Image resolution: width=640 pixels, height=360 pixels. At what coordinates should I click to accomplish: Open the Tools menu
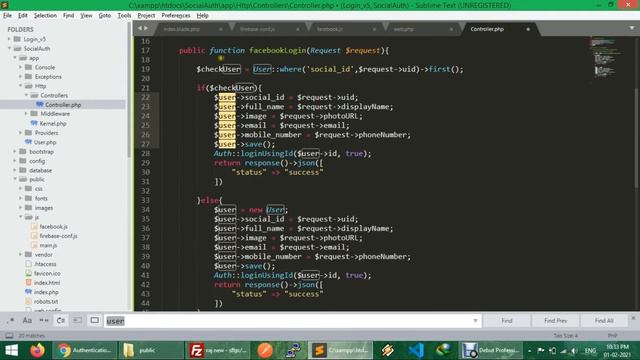(124, 16)
